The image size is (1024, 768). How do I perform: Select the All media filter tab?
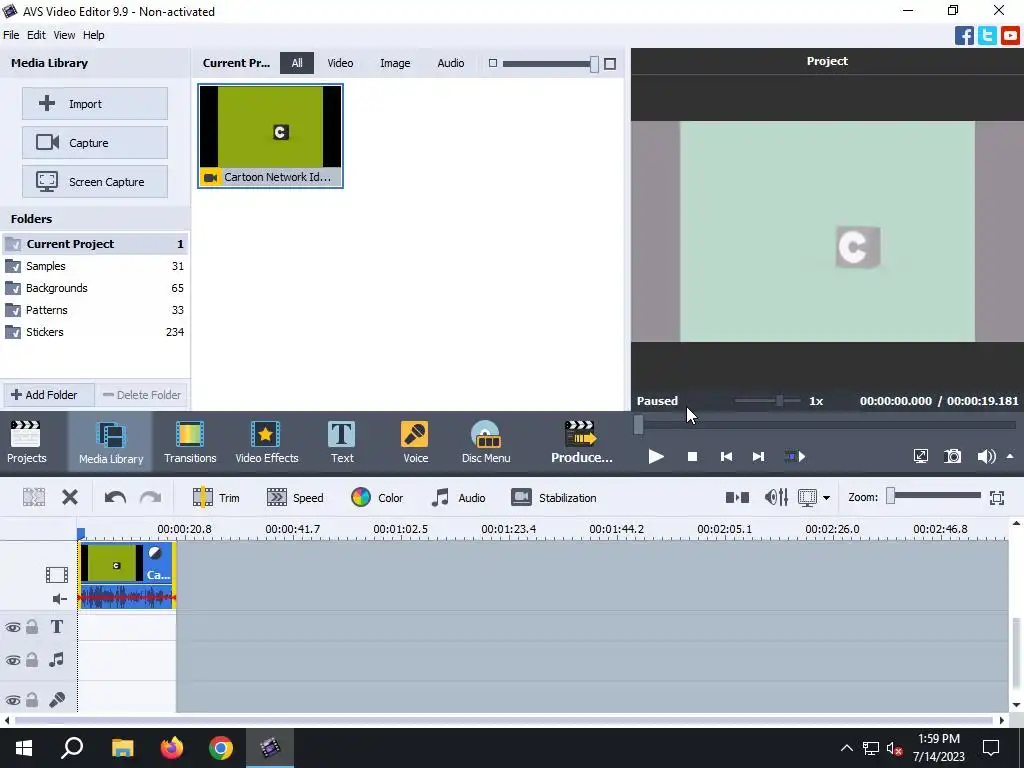point(296,63)
